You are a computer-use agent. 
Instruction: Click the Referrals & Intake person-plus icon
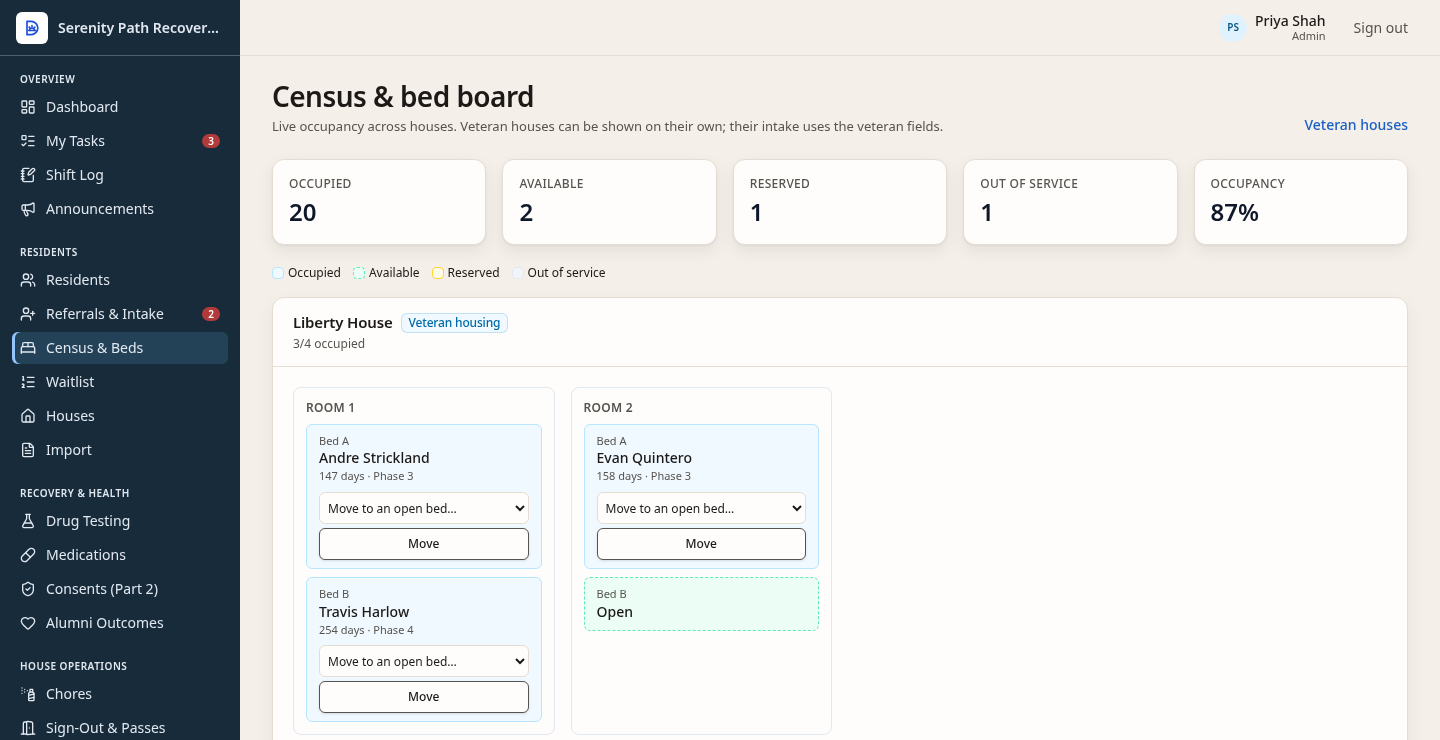tap(28, 314)
